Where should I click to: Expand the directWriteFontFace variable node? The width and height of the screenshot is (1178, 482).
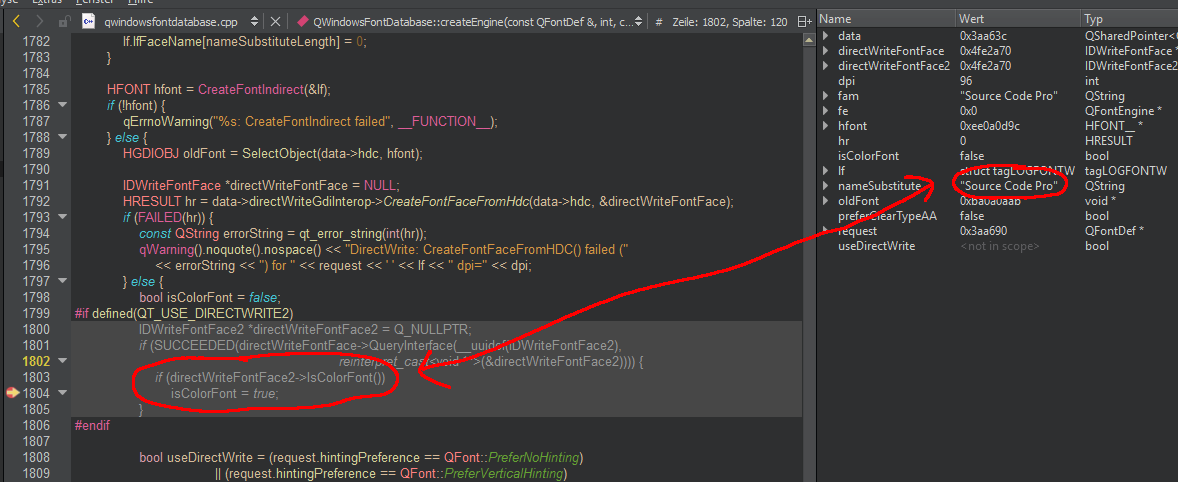click(x=826, y=51)
